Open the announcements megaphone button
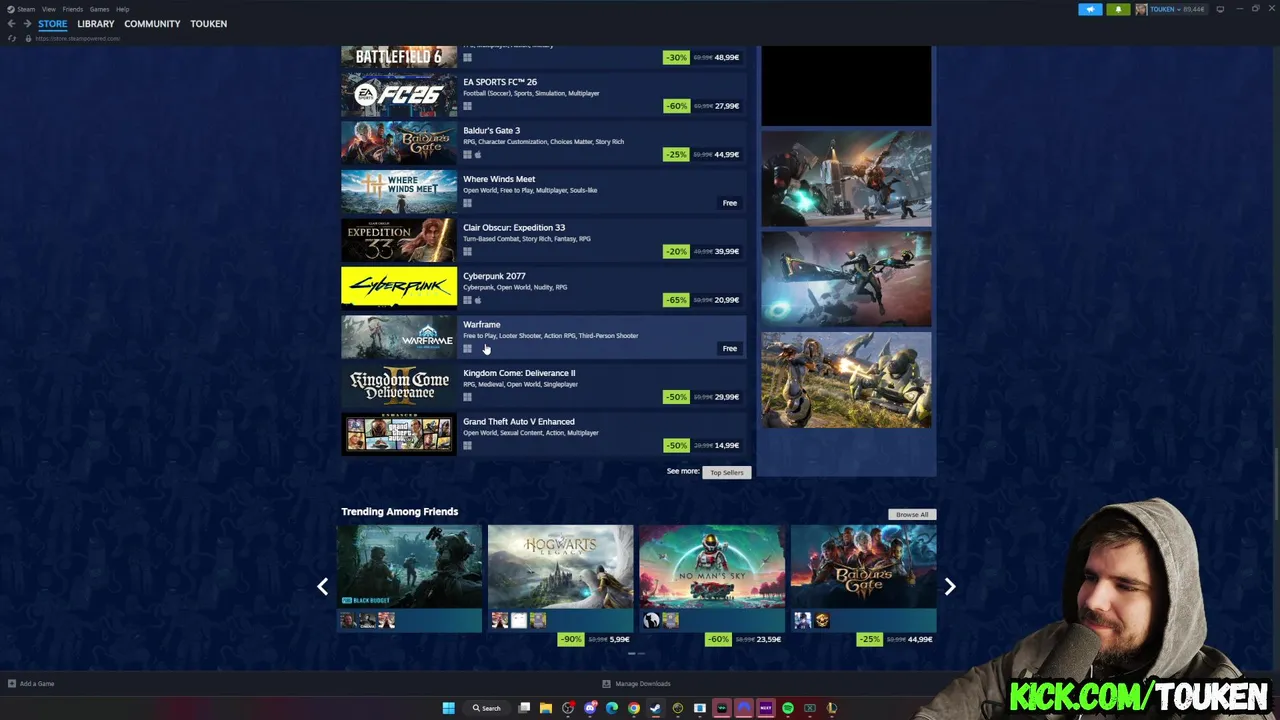Viewport: 1280px width, 720px height. [1090, 9]
